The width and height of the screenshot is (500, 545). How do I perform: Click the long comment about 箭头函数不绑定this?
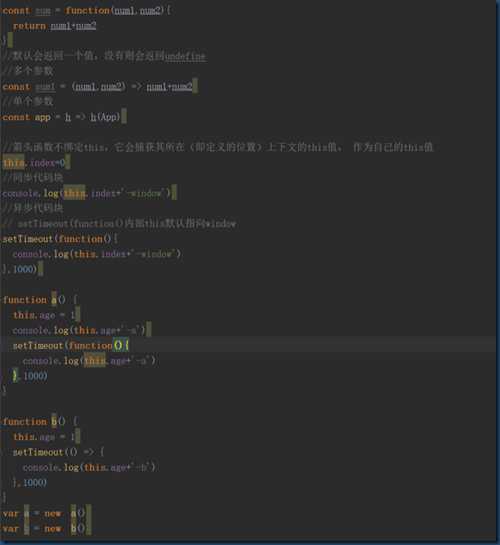218,147
